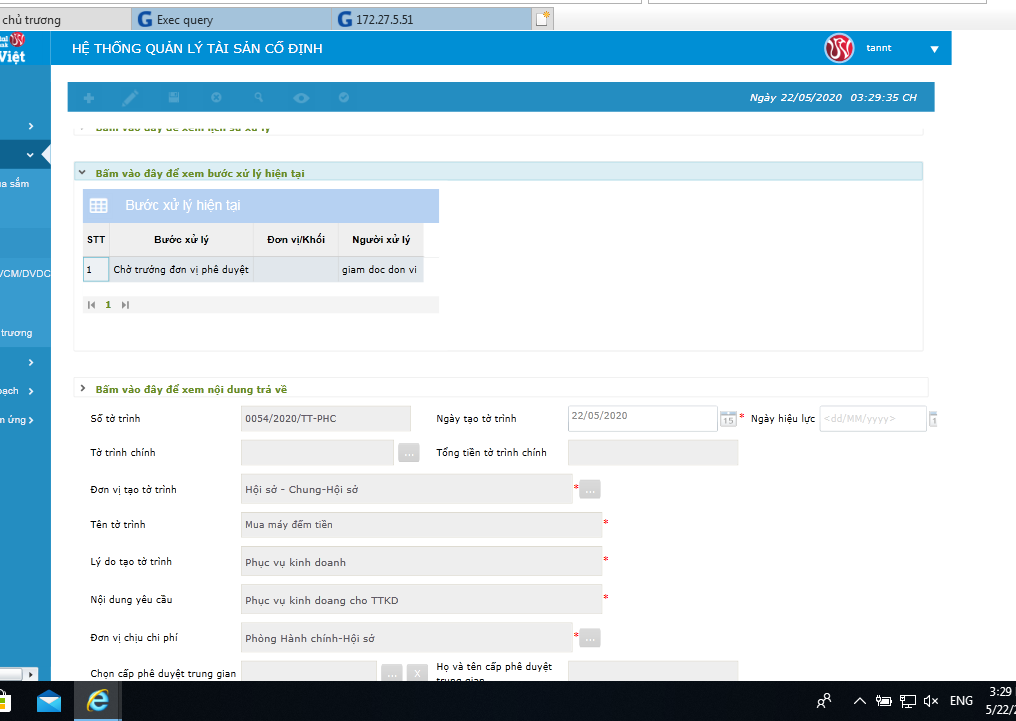This screenshot has width=1016, height=721.
Task: Open calendar picker for Ngày tạo tờ trình
Action: point(728,419)
